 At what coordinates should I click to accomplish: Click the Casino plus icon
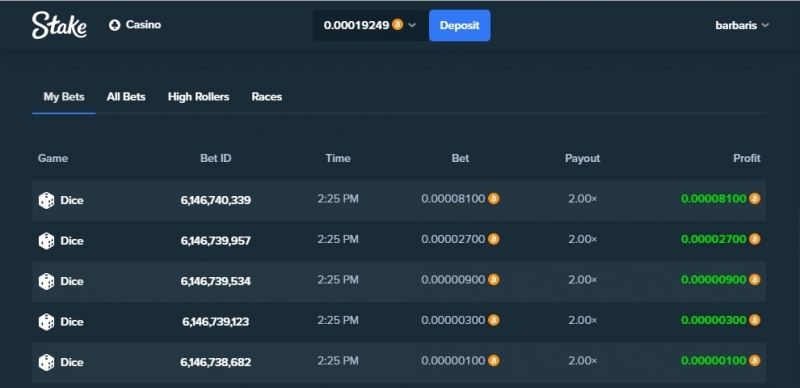115,25
